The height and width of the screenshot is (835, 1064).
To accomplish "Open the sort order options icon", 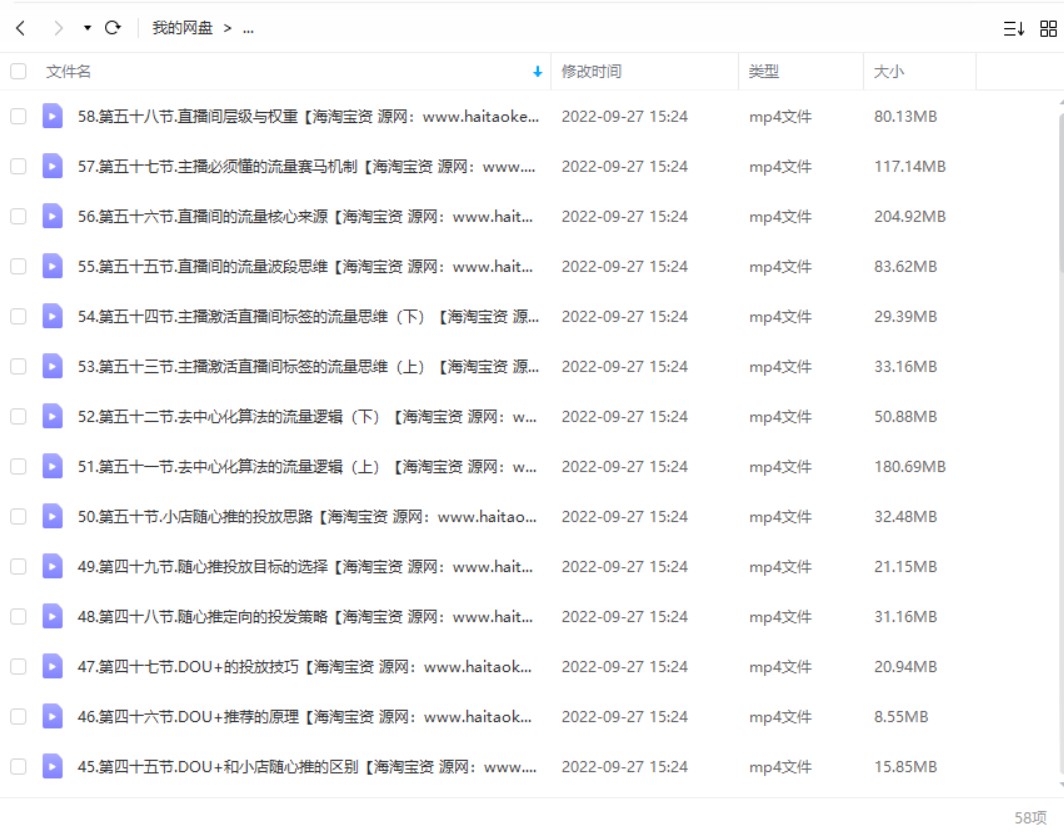I will (1014, 28).
